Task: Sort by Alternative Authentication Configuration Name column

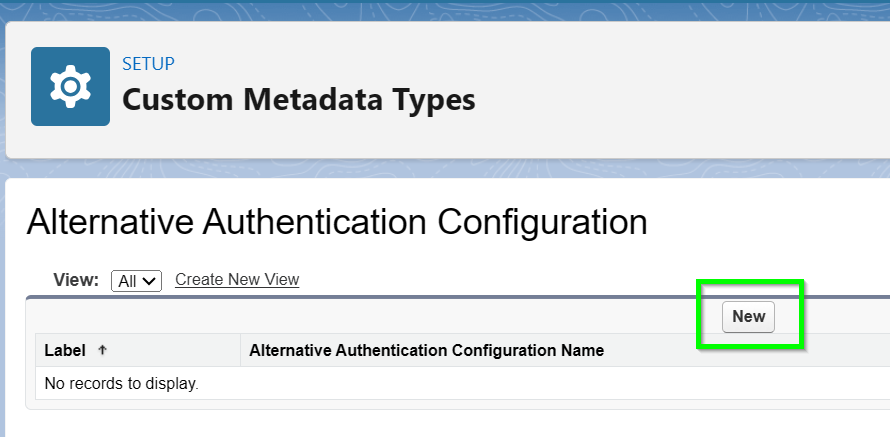Action: click(x=426, y=351)
